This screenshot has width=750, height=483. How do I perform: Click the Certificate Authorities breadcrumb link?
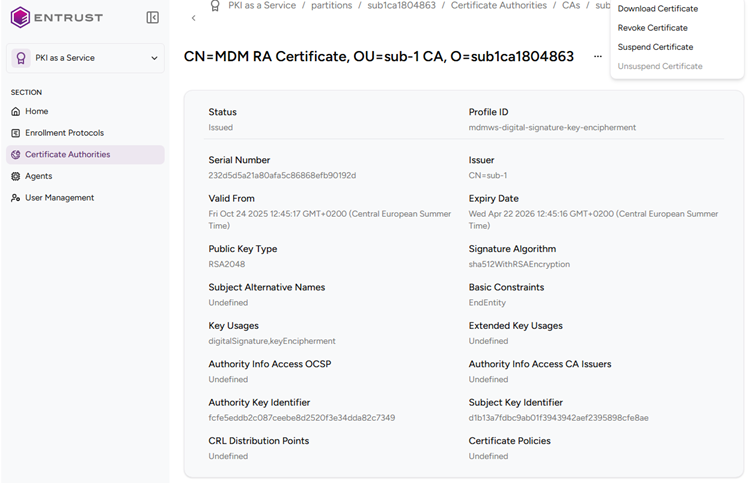click(500, 6)
